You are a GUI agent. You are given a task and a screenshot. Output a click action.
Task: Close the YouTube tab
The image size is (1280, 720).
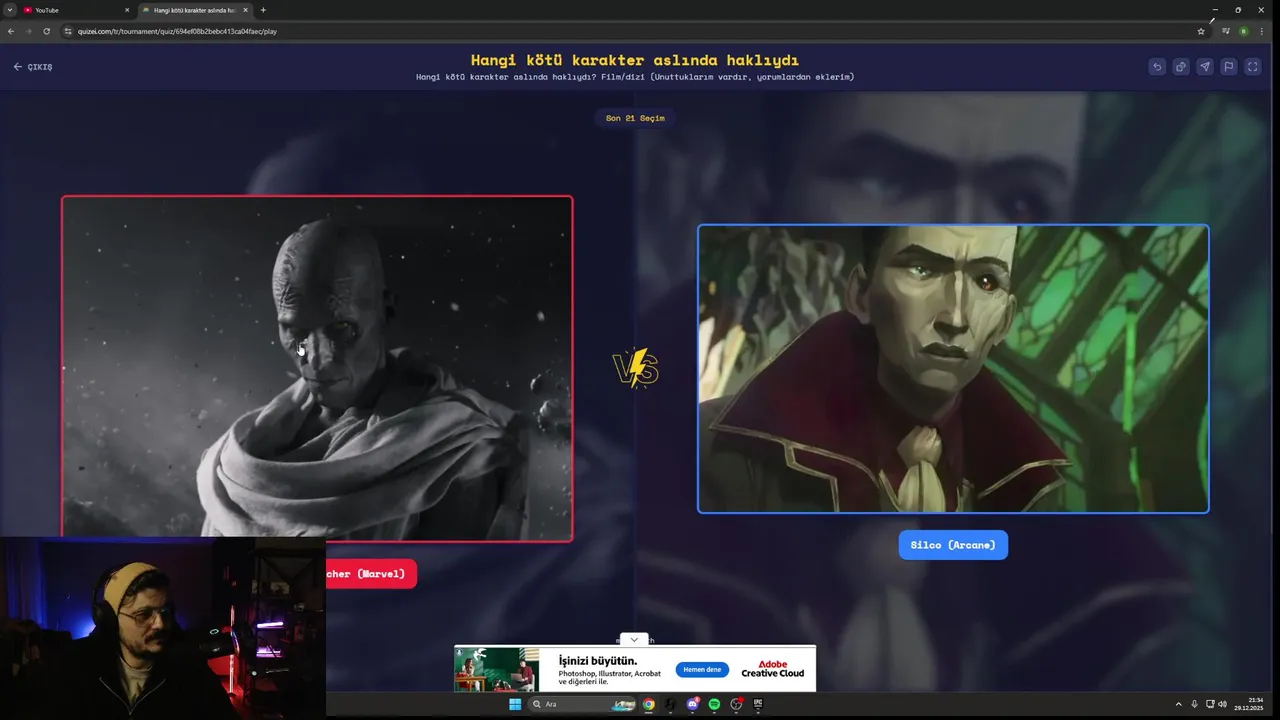127,10
